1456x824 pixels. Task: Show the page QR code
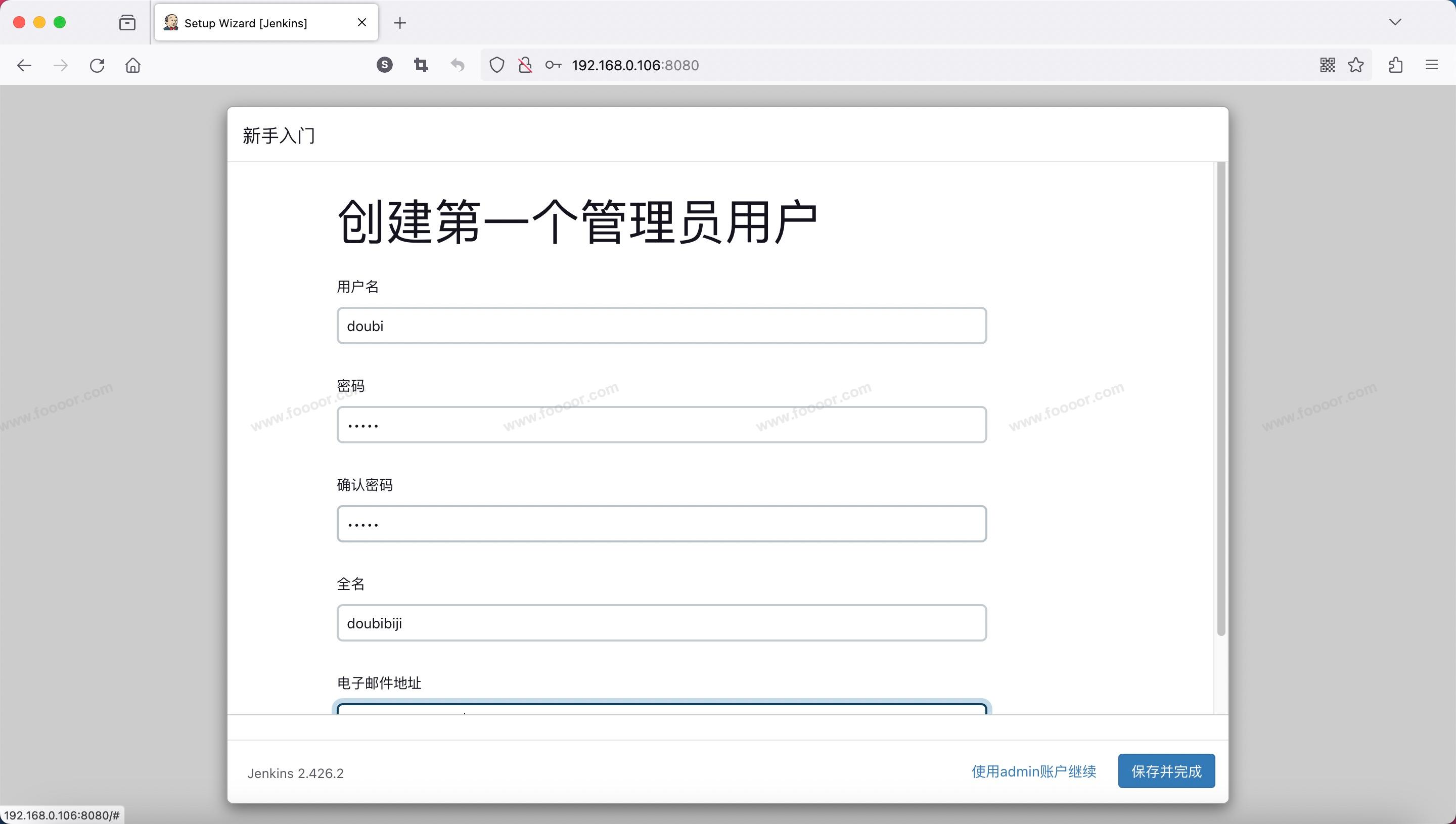[1327, 65]
